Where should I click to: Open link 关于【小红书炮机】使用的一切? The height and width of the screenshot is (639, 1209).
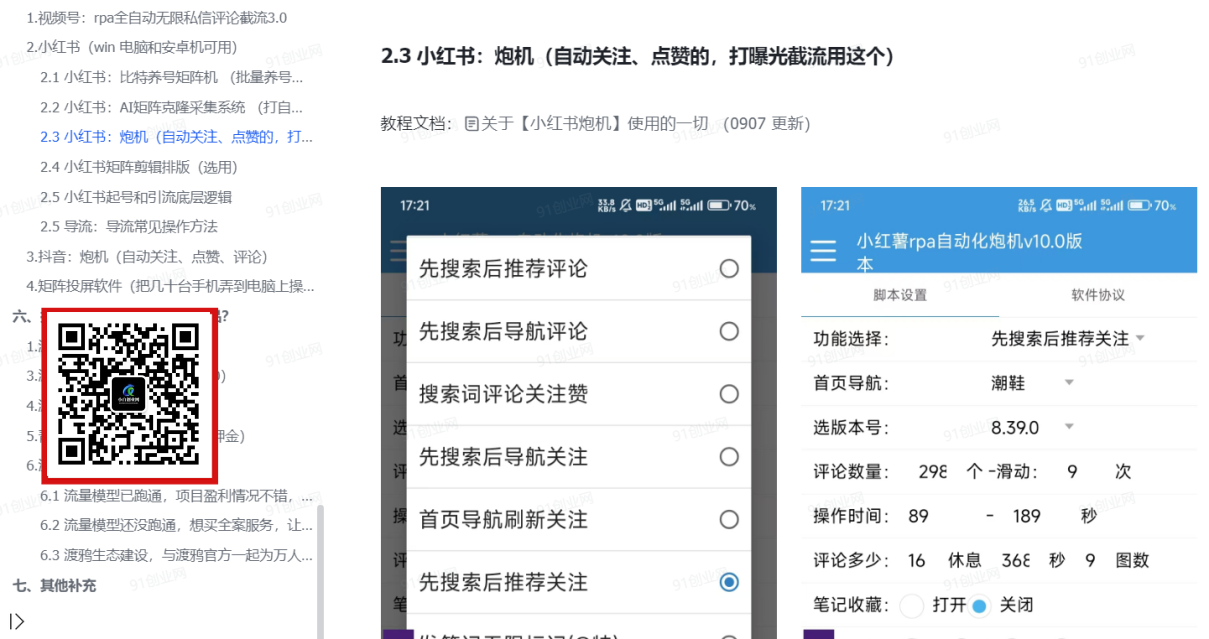tap(596, 124)
